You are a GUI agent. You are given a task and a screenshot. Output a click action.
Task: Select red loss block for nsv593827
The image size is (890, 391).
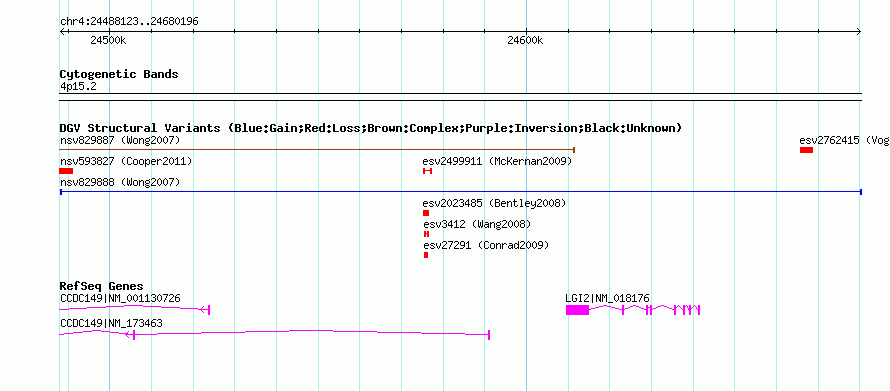pos(66,171)
